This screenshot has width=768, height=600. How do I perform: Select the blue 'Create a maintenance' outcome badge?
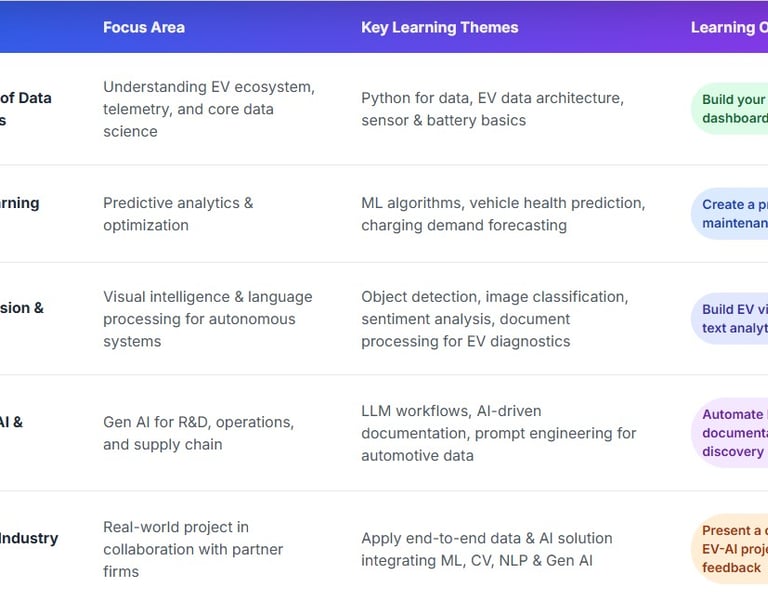(x=730, y=214)
